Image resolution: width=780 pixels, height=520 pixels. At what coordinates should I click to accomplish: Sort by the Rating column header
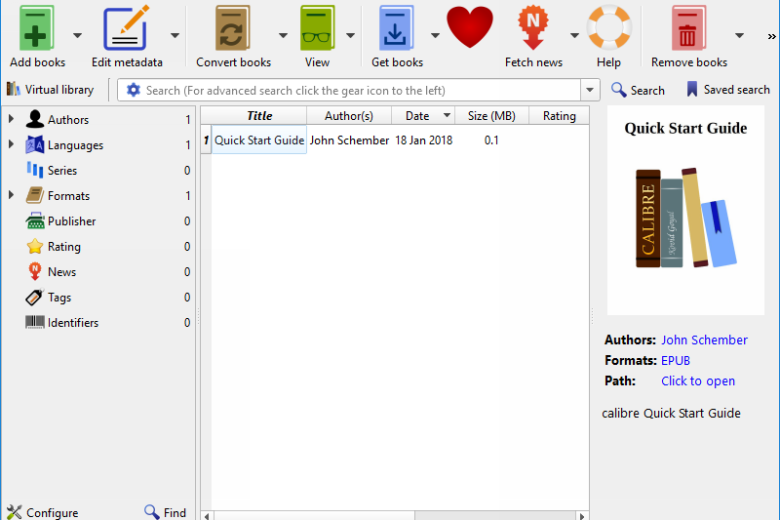559,115
